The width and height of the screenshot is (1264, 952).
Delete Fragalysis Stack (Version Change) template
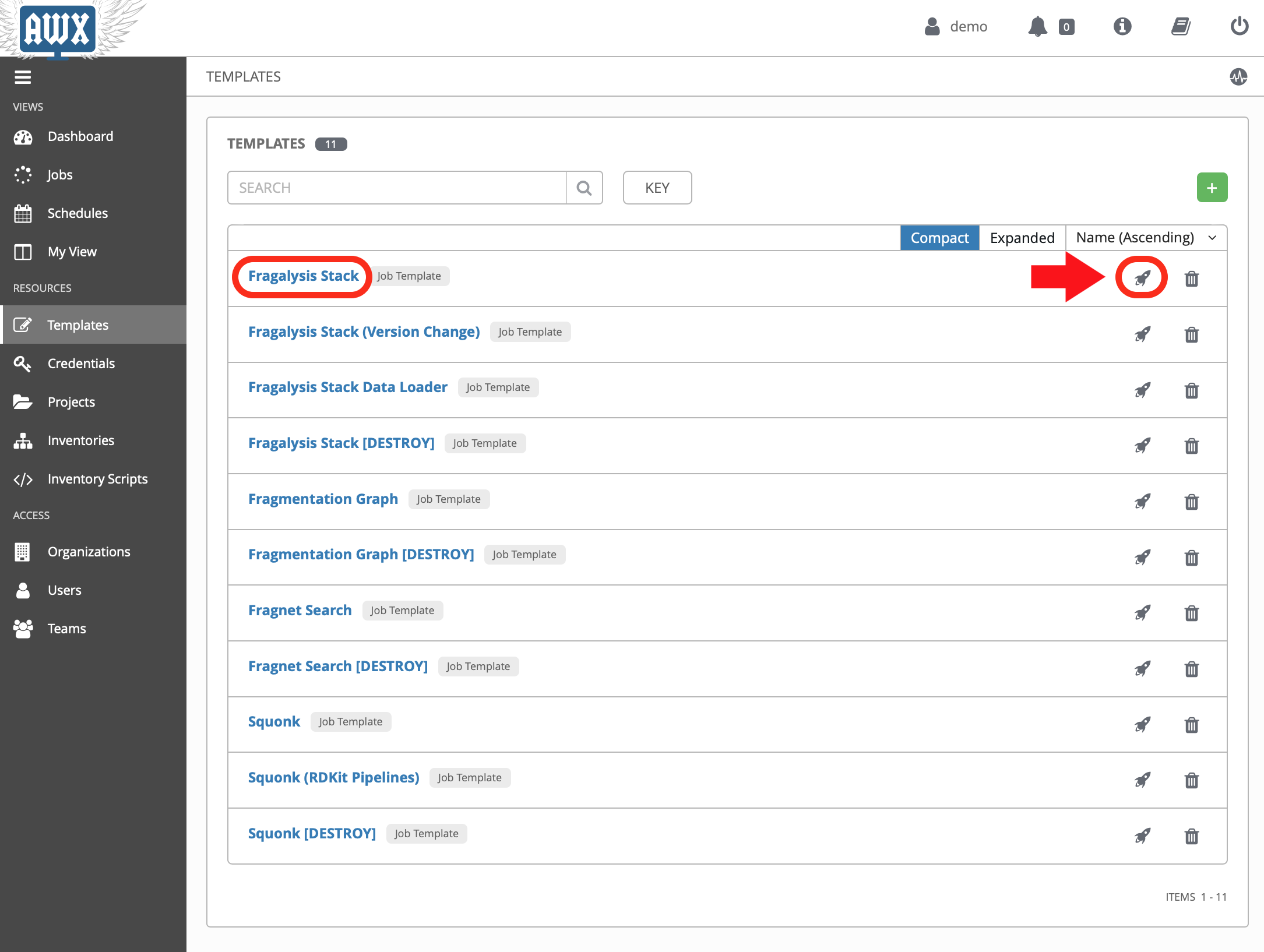coord(1192,334)
